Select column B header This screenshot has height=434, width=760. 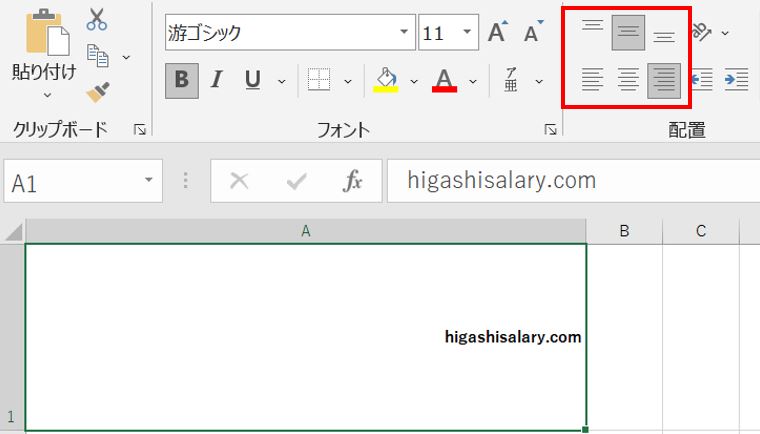624,231
